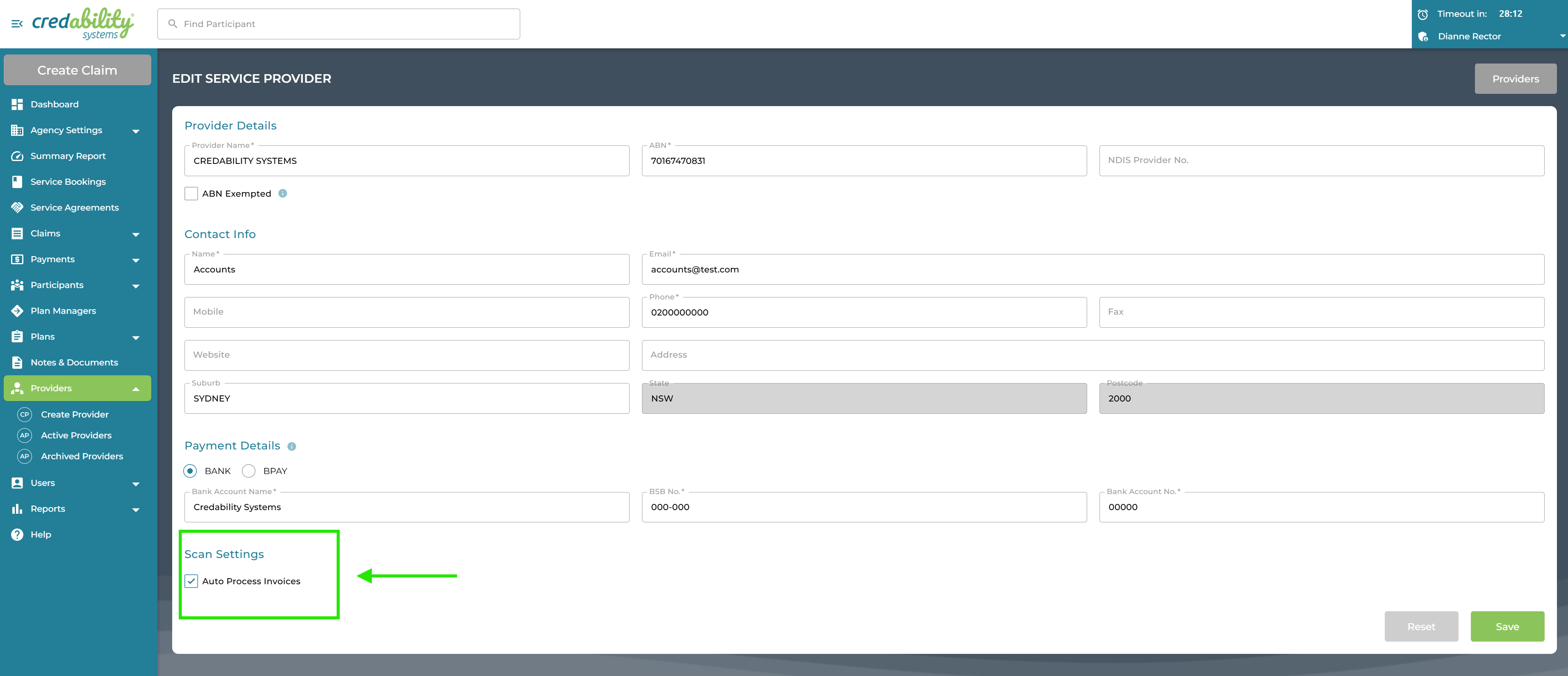Image resolution: width=1568 pixels, height=676 pixels.
Task: Uncheck Auto Process Invoices checkbox
Action: pyautogui.click(x=191, y=581)
